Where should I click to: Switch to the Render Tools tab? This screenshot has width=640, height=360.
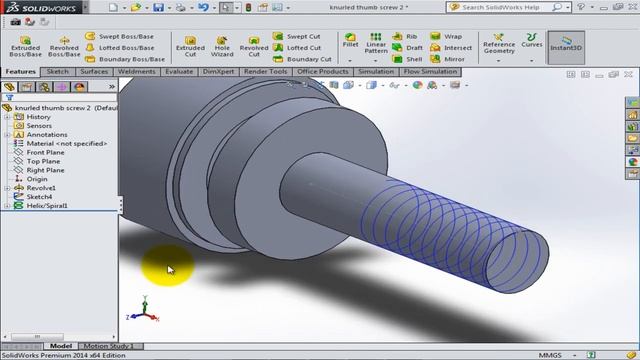266,72
